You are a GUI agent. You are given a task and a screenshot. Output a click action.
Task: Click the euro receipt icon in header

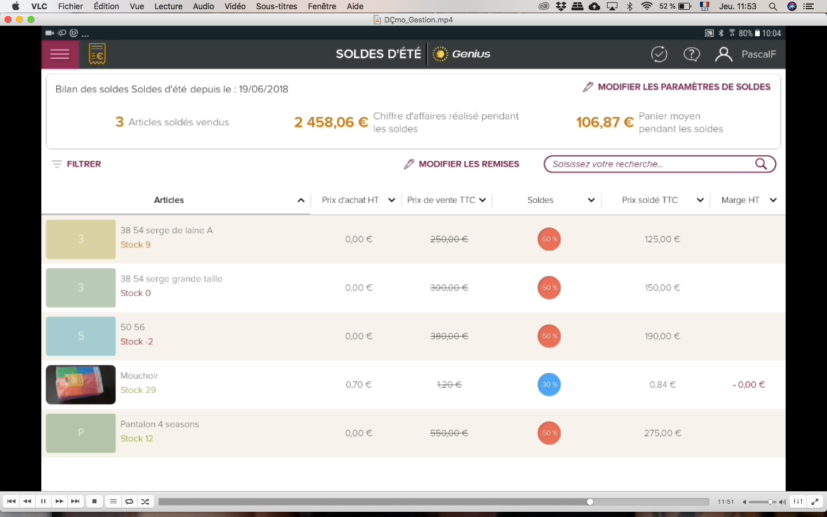click(97, 54)
